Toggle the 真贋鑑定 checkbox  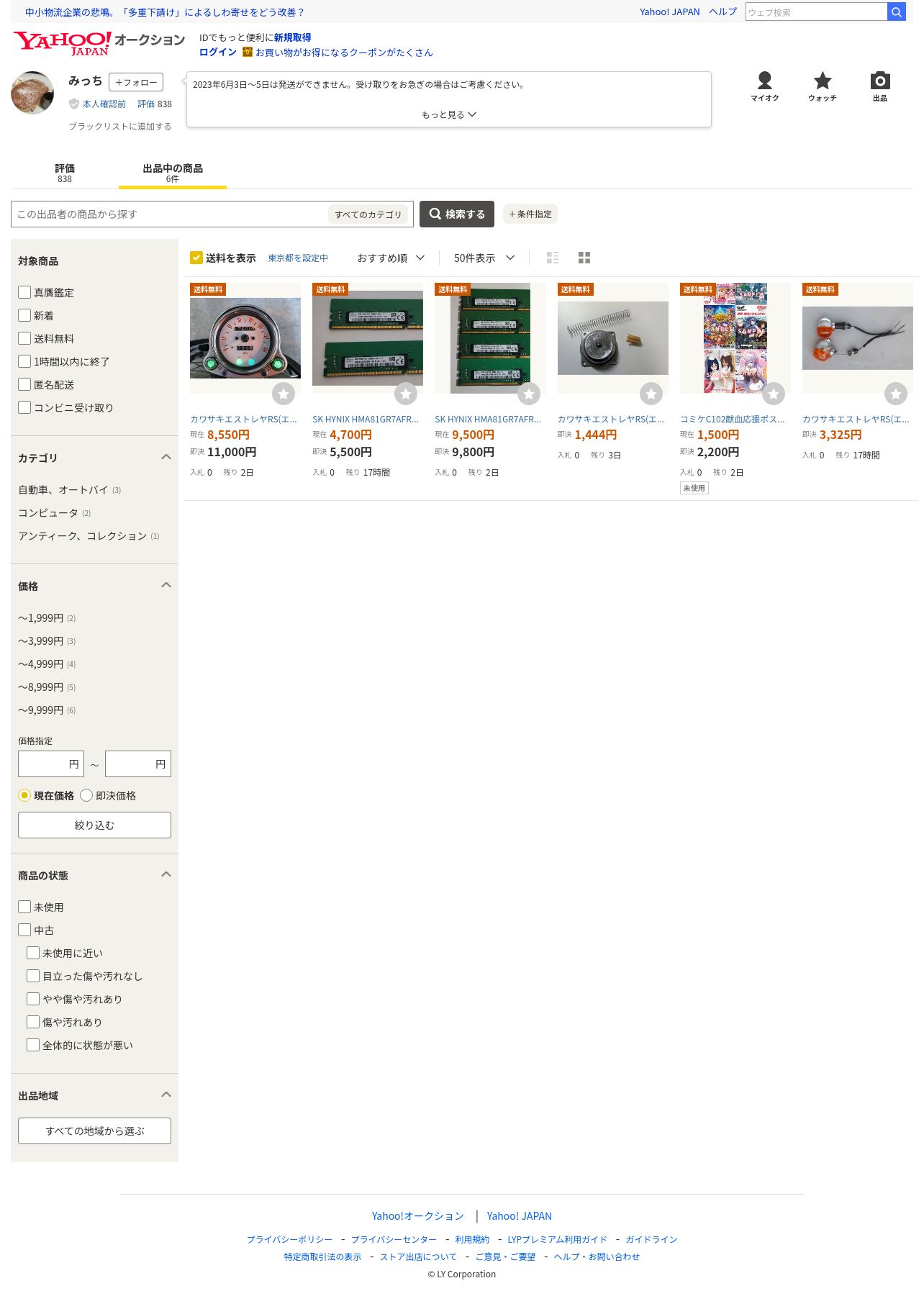click(x=24, y=292)
